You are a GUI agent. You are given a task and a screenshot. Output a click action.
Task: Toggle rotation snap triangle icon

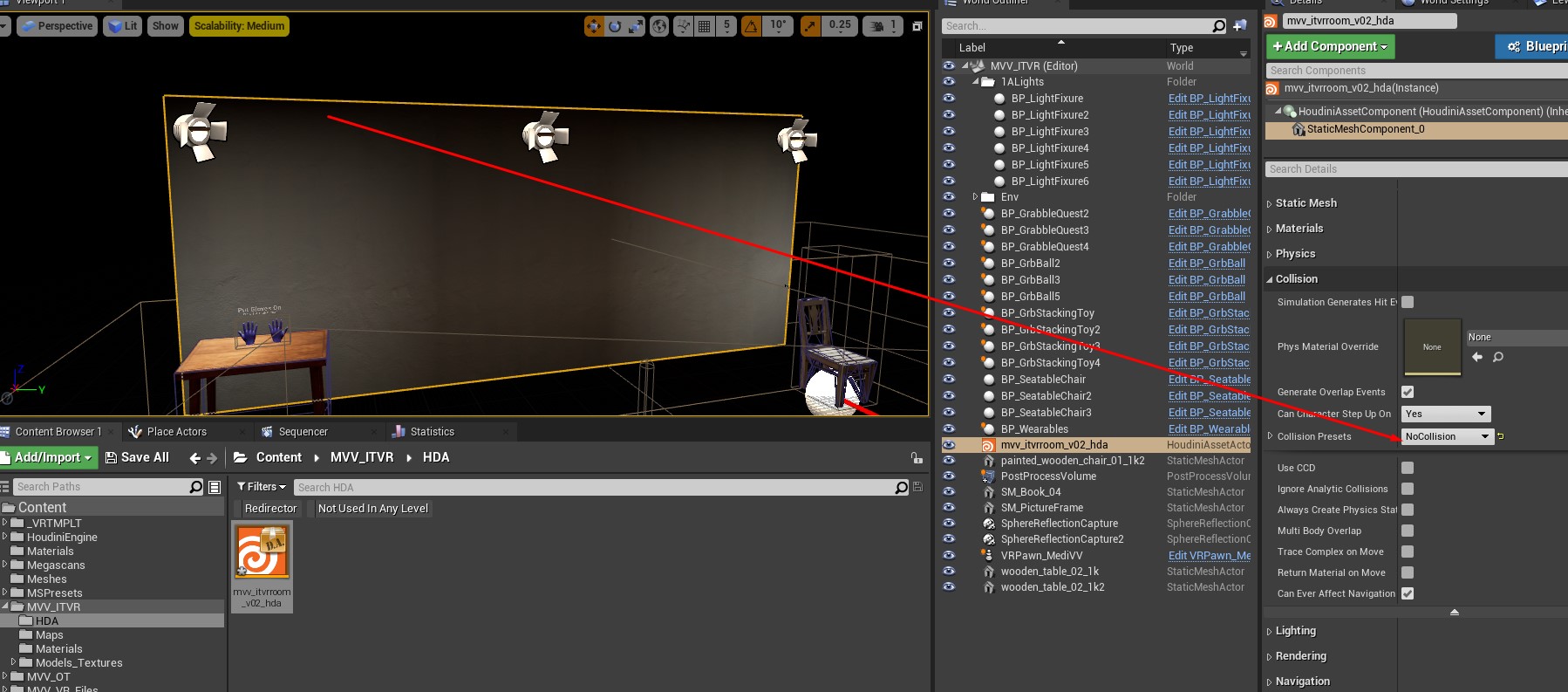(x=751, y=26)
